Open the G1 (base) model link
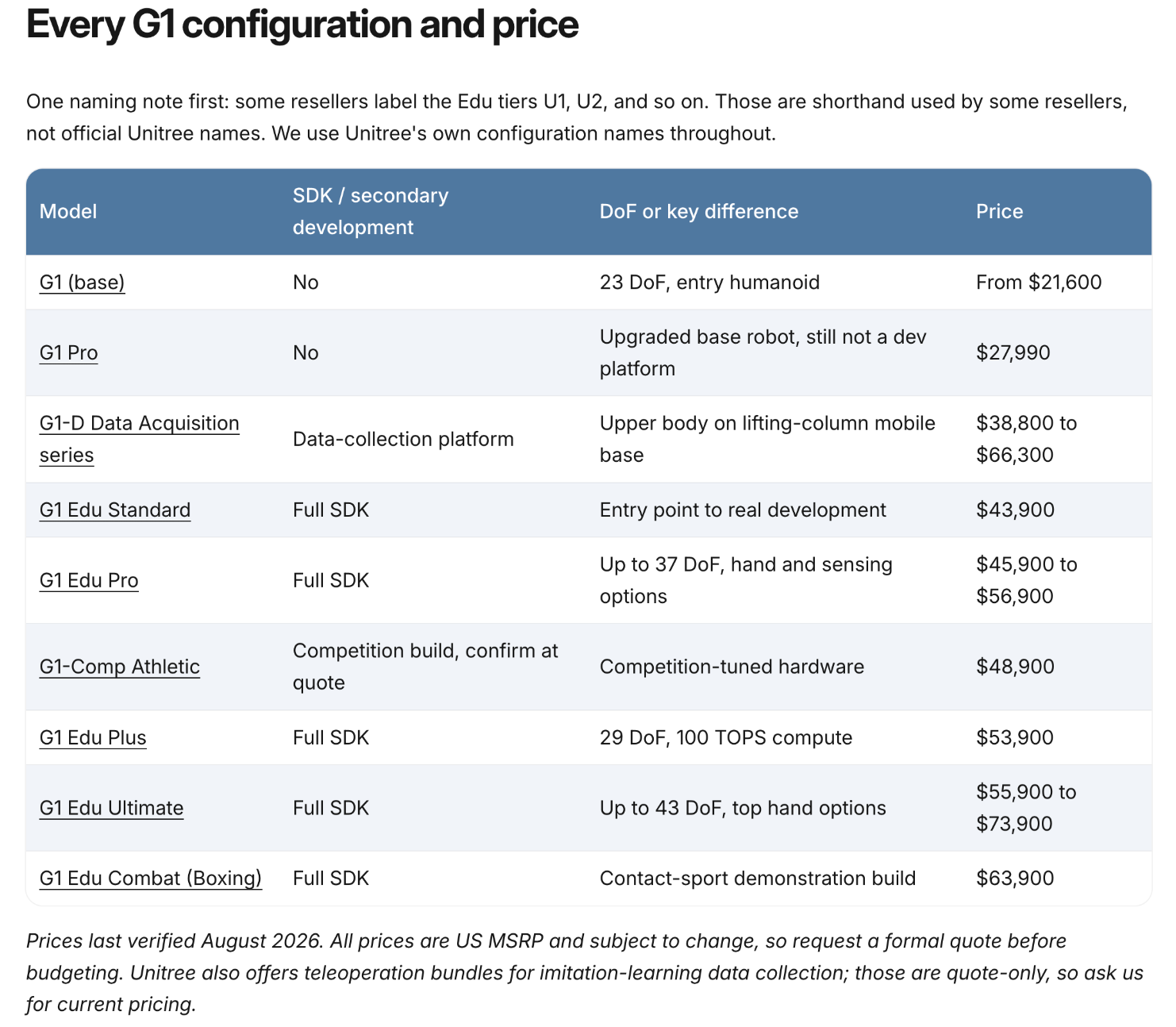 tap(82, 283)
